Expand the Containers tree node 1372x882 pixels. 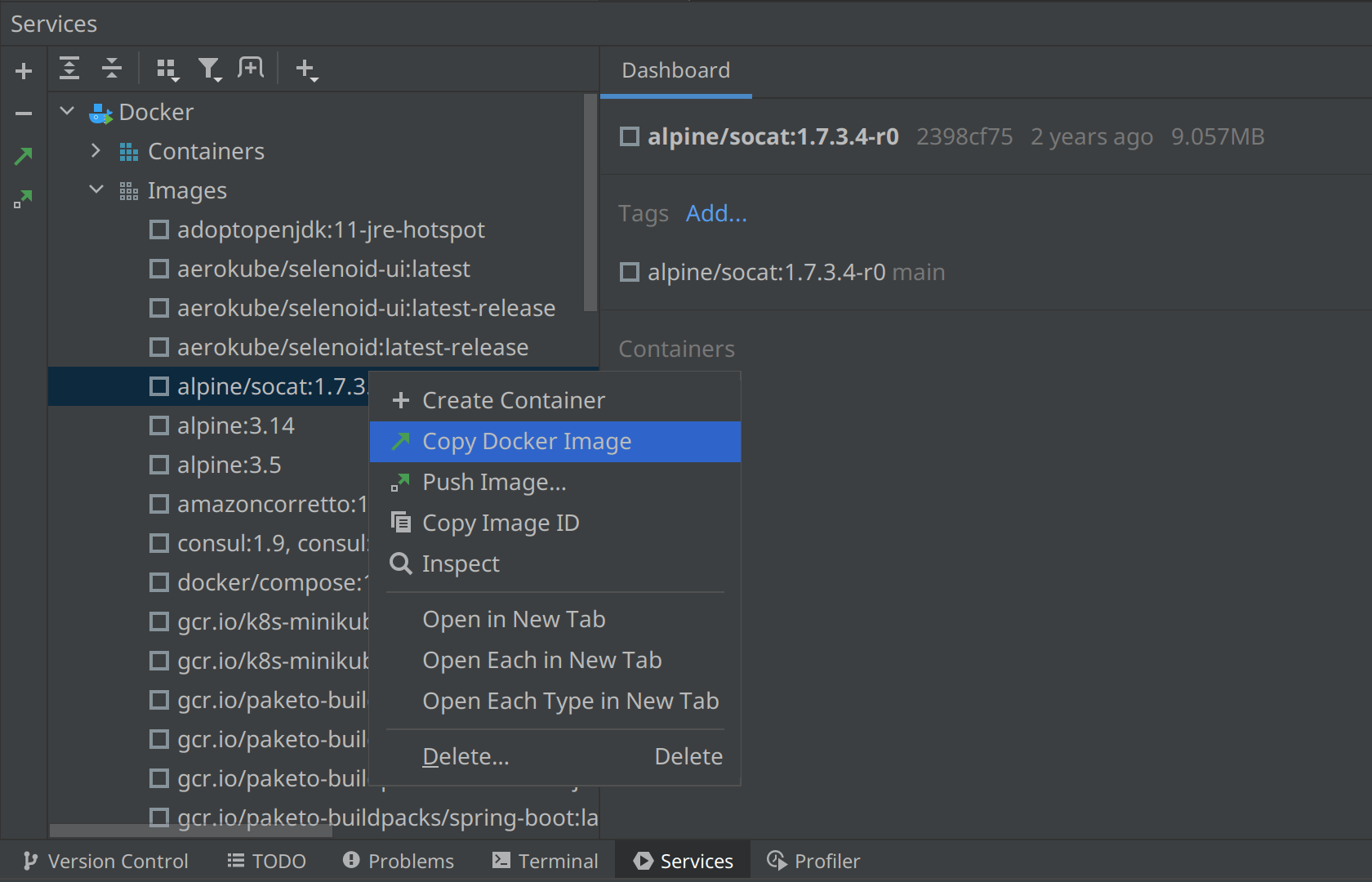(x=96, y=151)
